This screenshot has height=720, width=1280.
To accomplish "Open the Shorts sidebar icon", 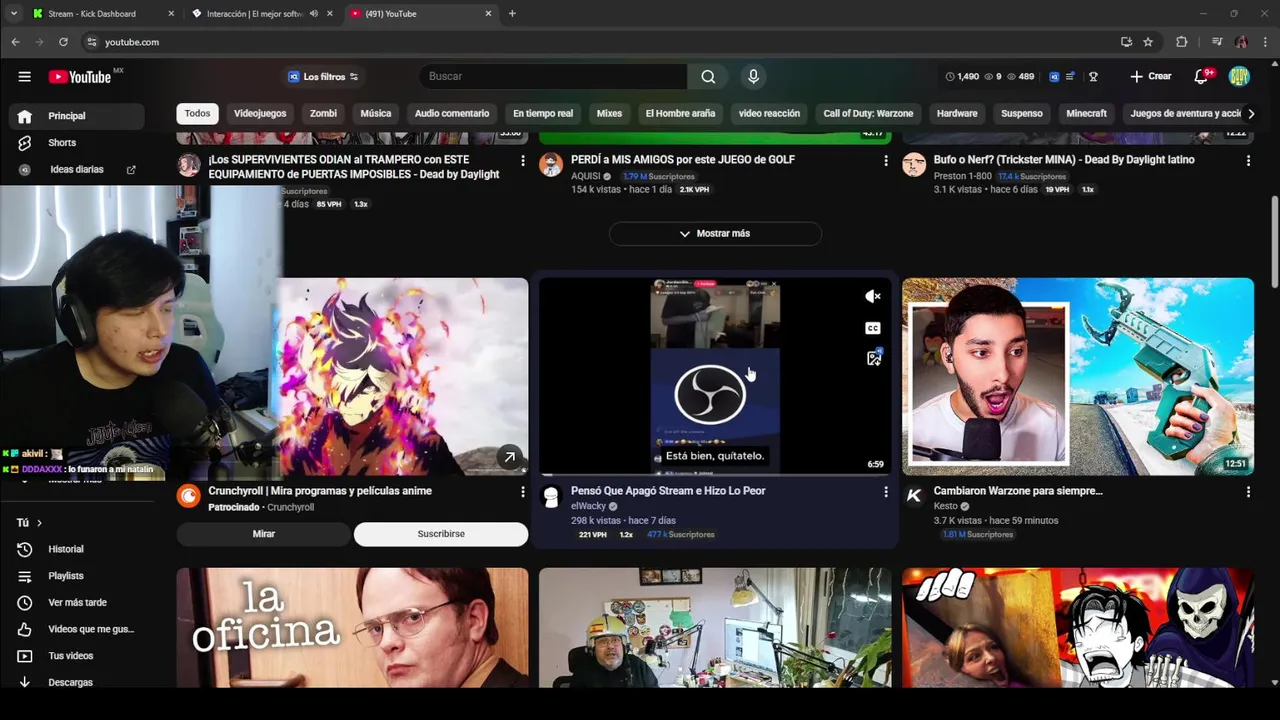I will [25, 143].
